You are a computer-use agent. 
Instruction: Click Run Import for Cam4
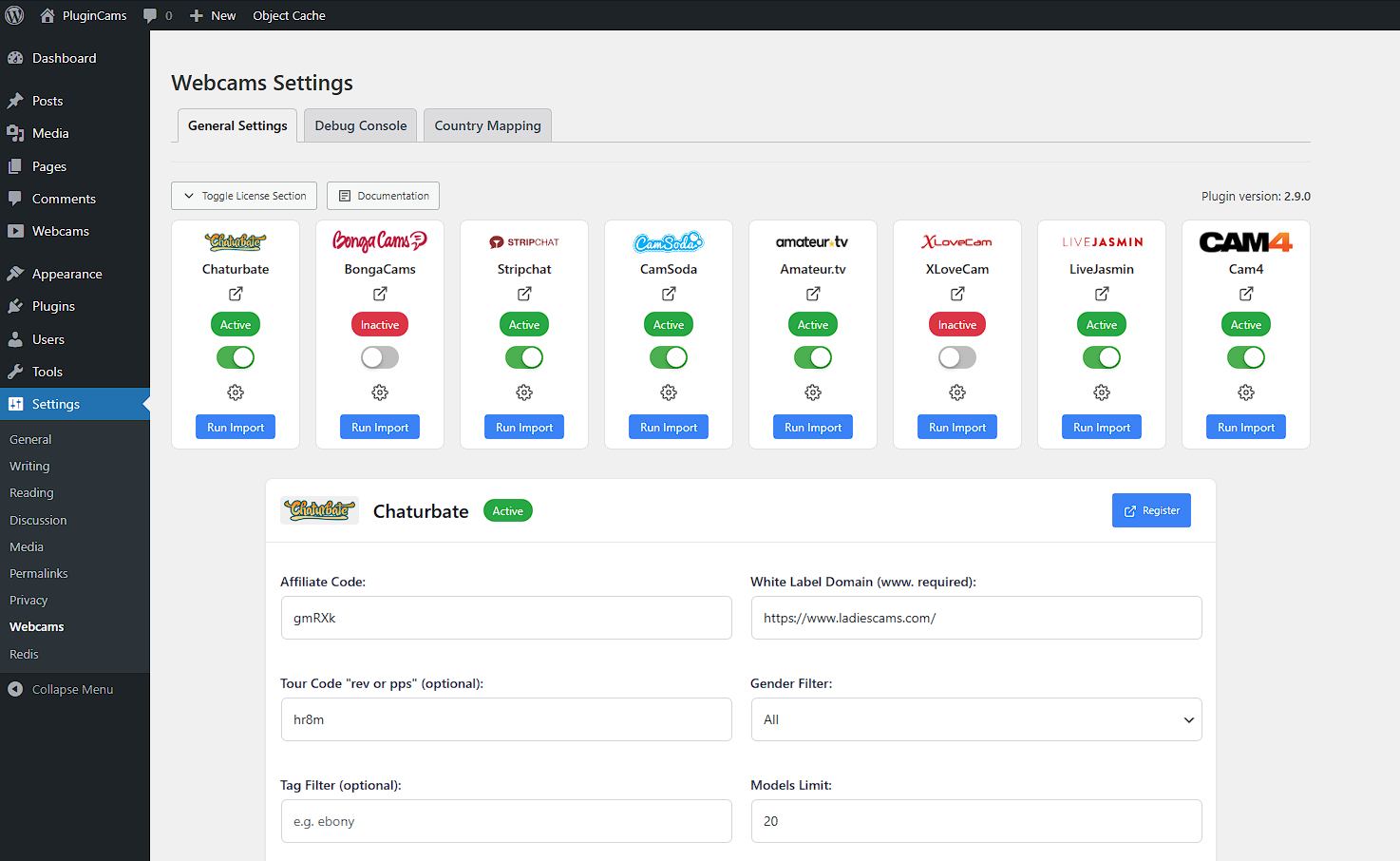tap(1246, 428)
